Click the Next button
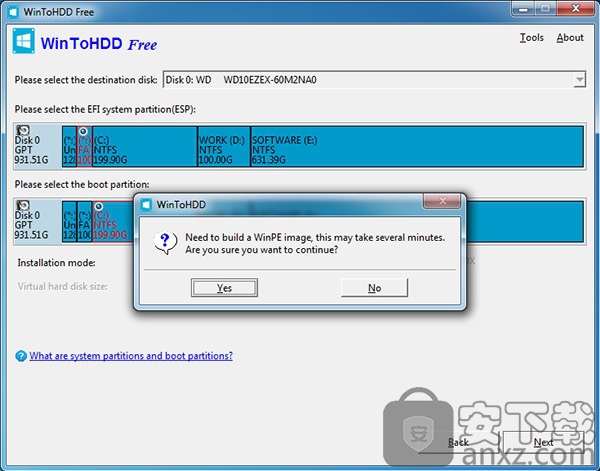This screenshot has height=471, width=600. (x=543, y=442)
